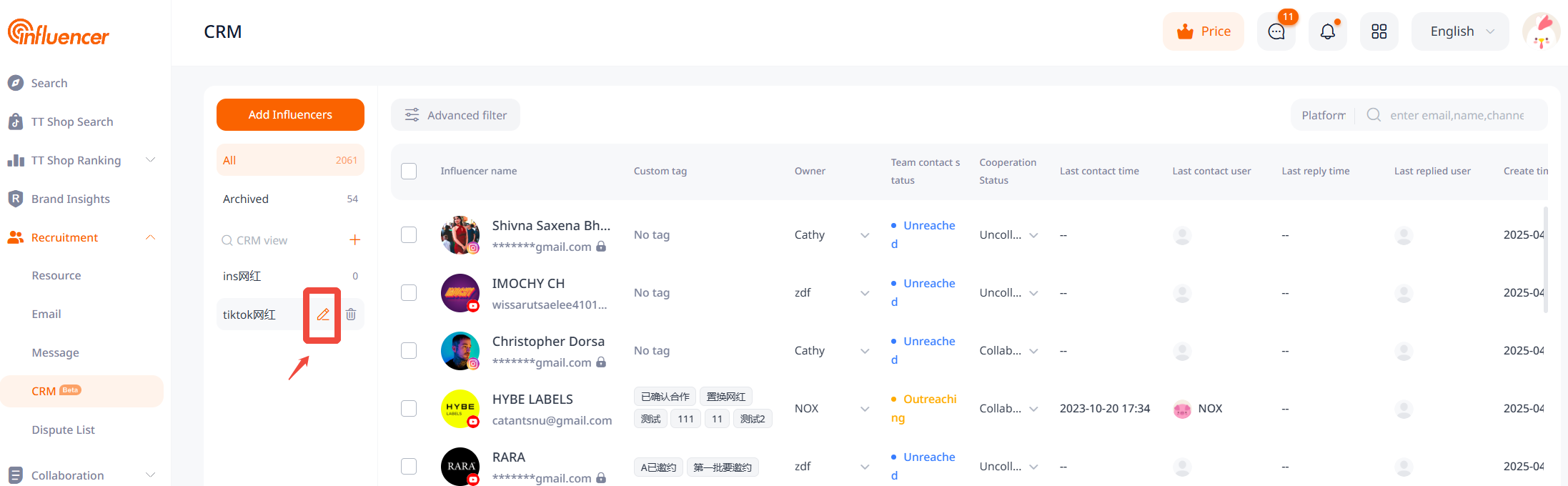The width and height of the screenshot is (1568, 486).
Task: Open chat messages with 11 badge
Action: coord(1276,31)
